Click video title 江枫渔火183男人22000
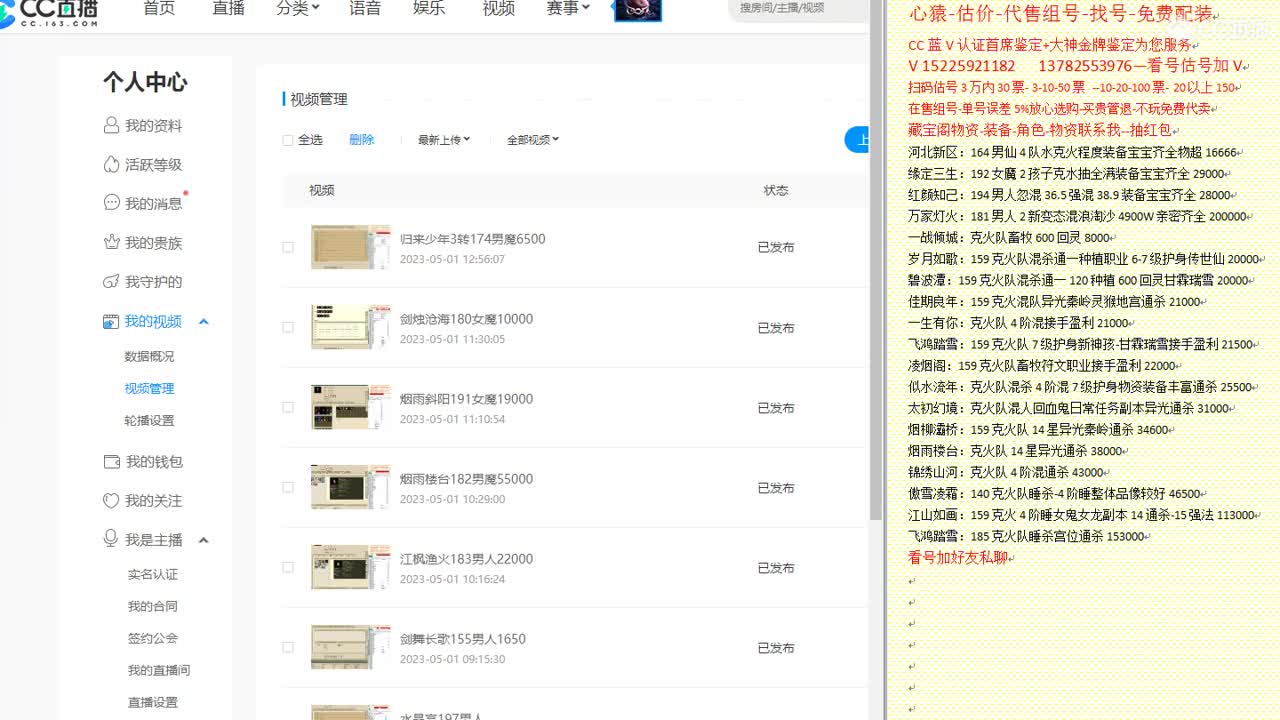1280x720 pixels. click(466, 559)
